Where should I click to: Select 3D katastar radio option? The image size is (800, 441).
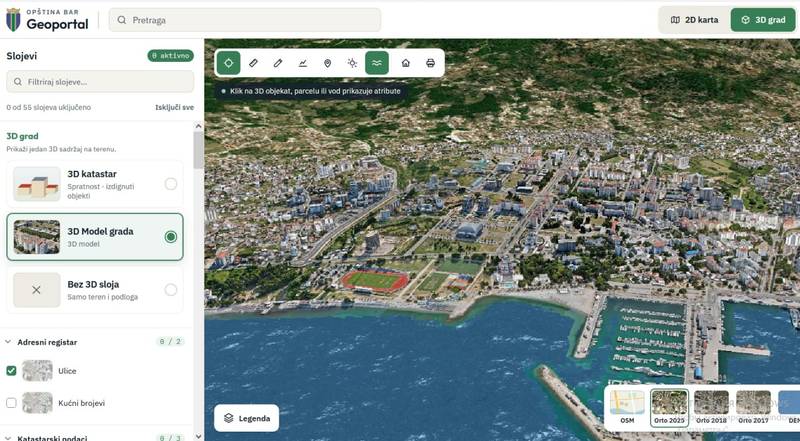(171, 184)
